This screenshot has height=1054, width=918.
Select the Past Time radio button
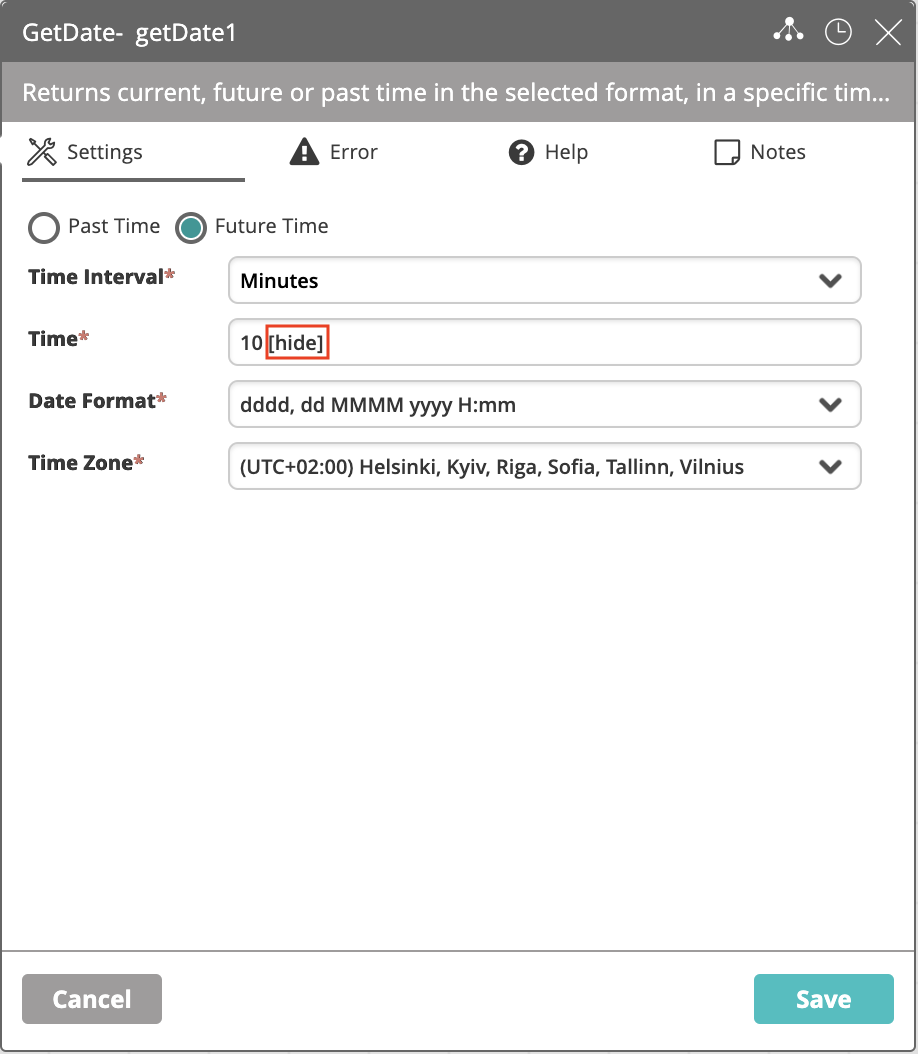[44, 227]
